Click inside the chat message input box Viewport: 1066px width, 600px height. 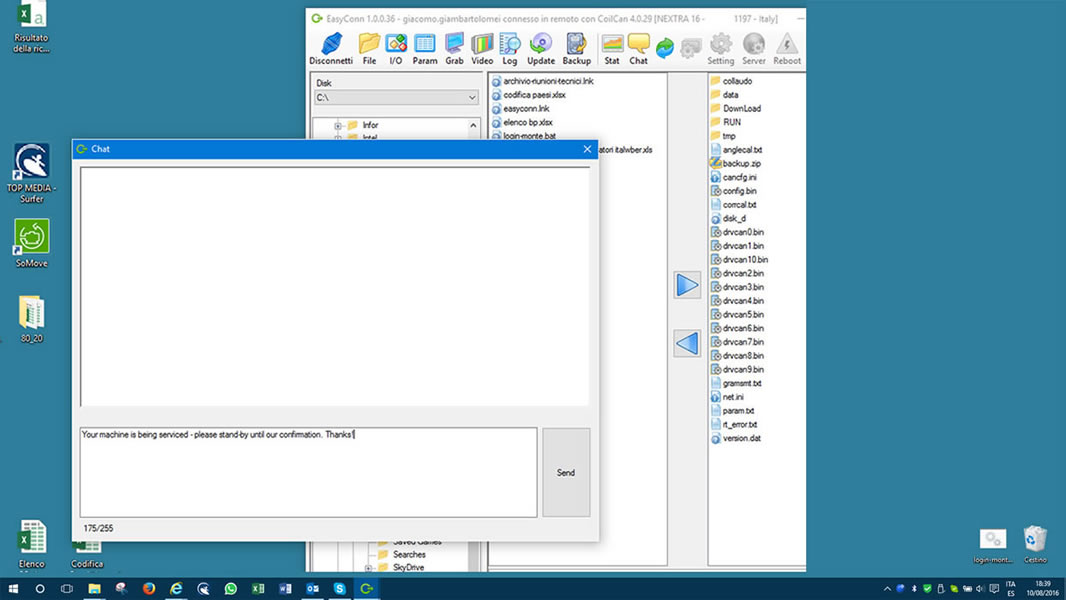(x=309, y=472)
